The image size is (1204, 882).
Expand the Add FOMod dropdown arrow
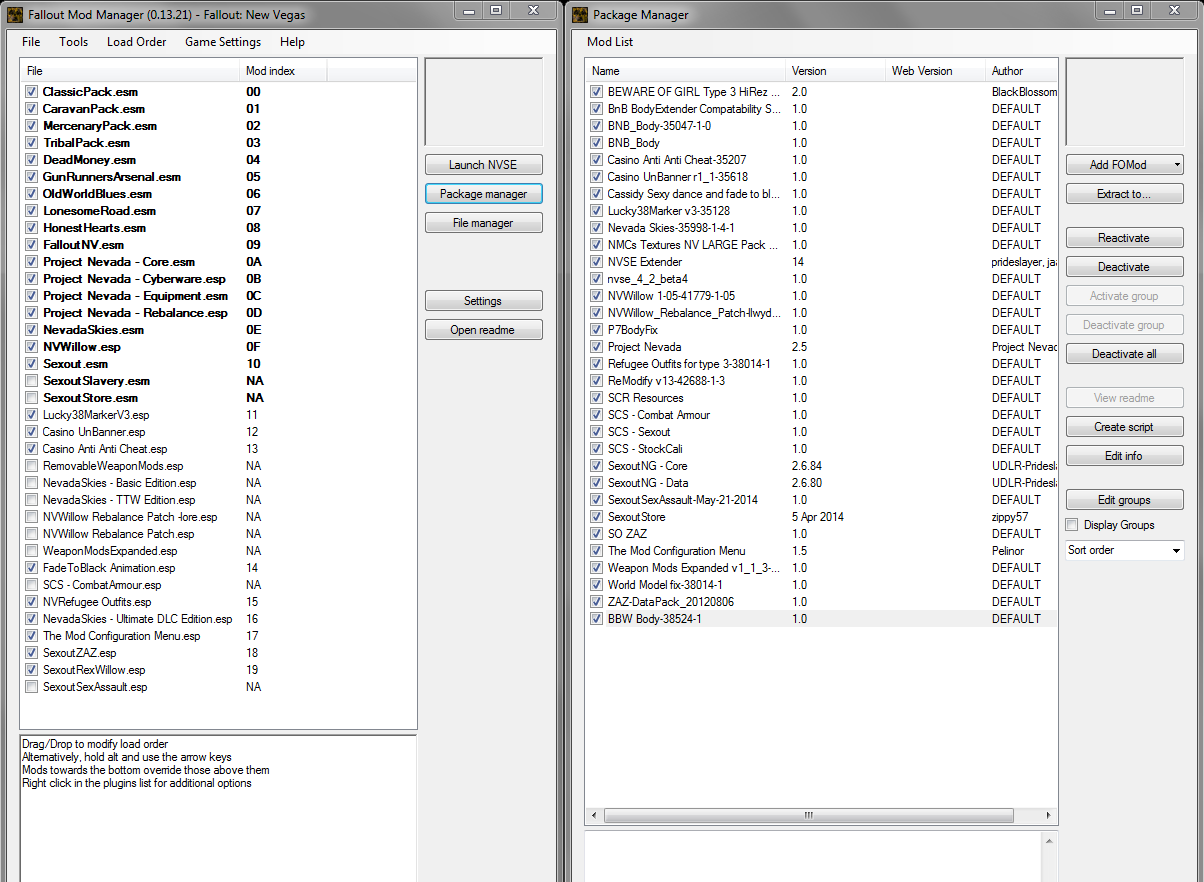click(1177, 165)
